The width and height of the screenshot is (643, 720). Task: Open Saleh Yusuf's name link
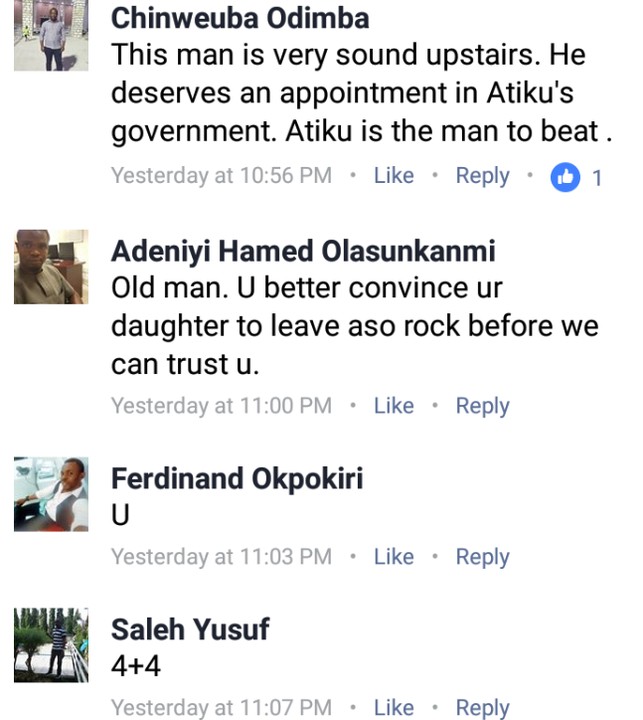(x=190, y=630)
